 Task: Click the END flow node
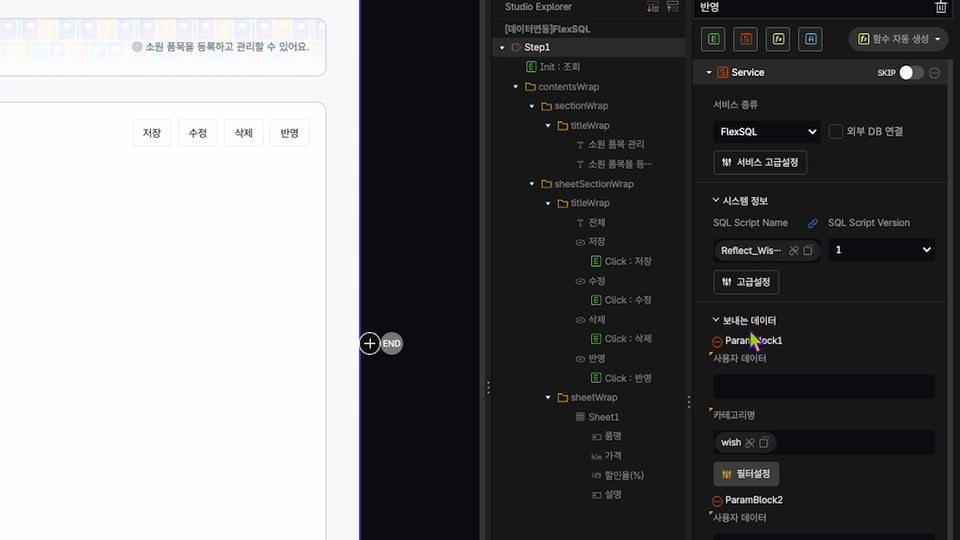[x=392, y=343]
